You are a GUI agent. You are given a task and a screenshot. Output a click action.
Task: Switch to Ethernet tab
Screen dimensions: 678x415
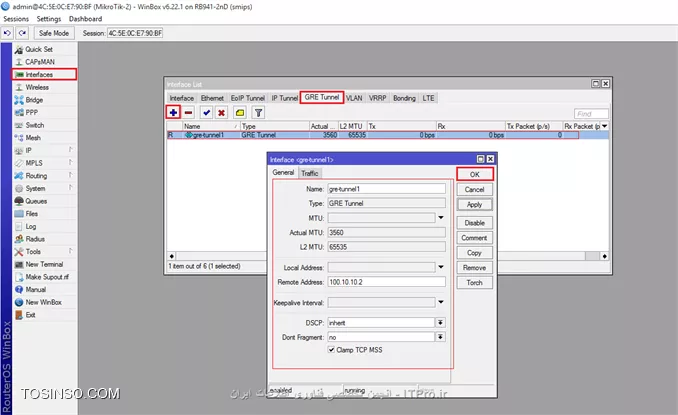pos(212,98)
